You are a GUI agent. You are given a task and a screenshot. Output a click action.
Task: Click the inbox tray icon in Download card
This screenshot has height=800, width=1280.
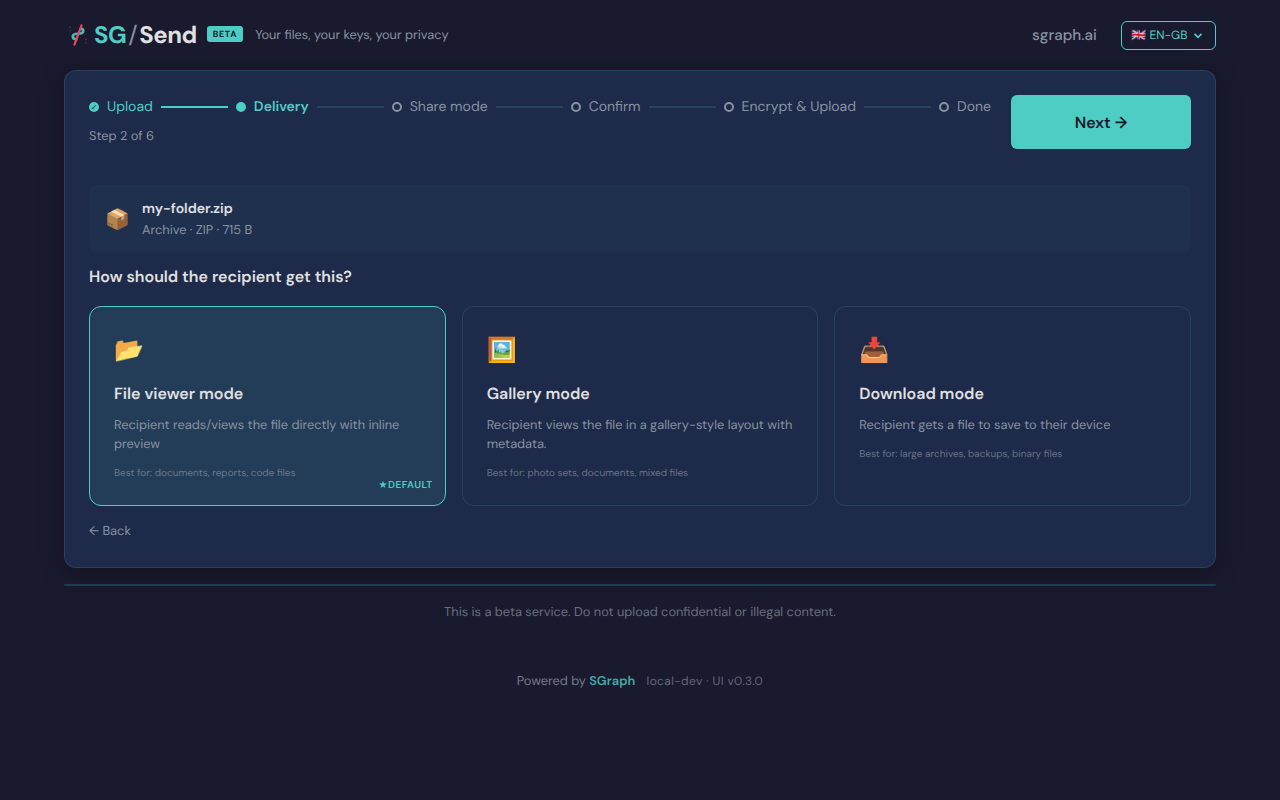[x=874, y=350]
